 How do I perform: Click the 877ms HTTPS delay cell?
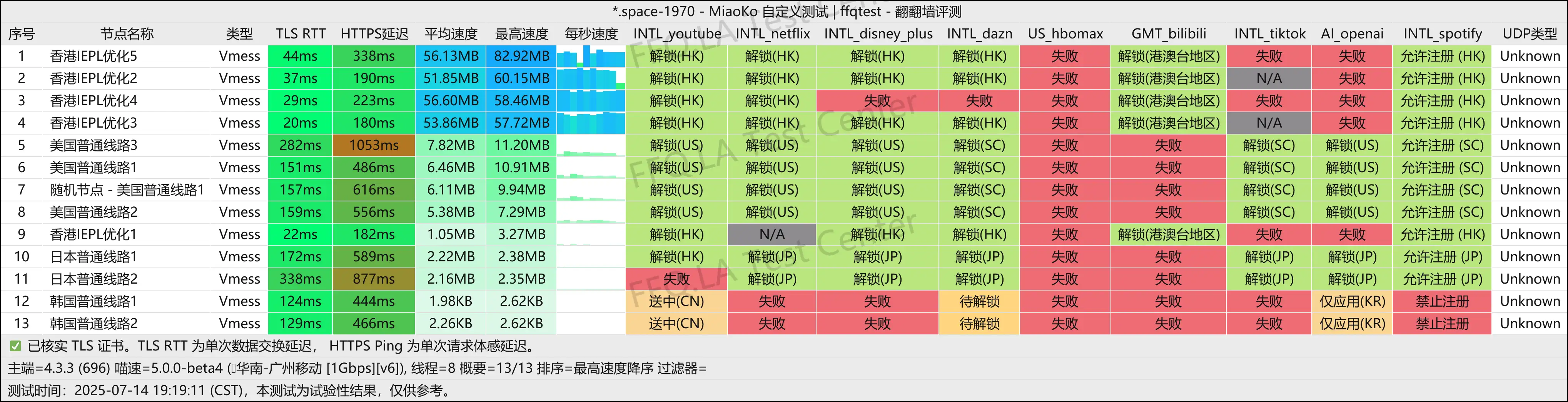(374, 279)
